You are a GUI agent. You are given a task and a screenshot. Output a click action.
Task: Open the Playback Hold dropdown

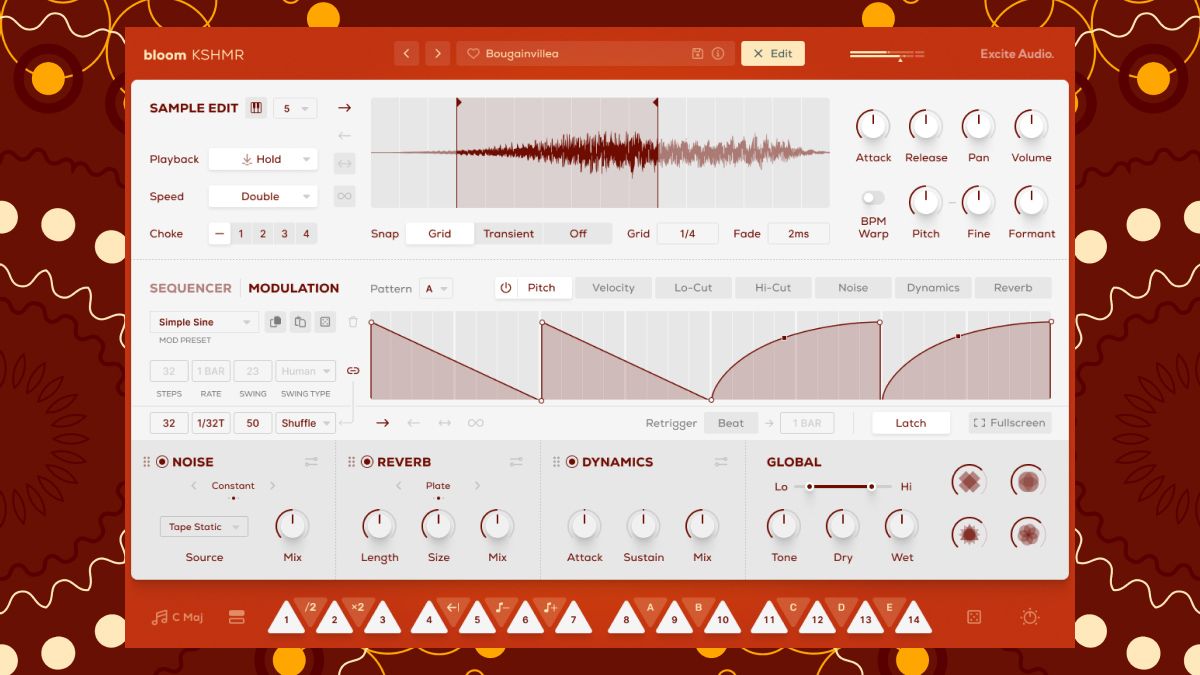tap(262, 159)
